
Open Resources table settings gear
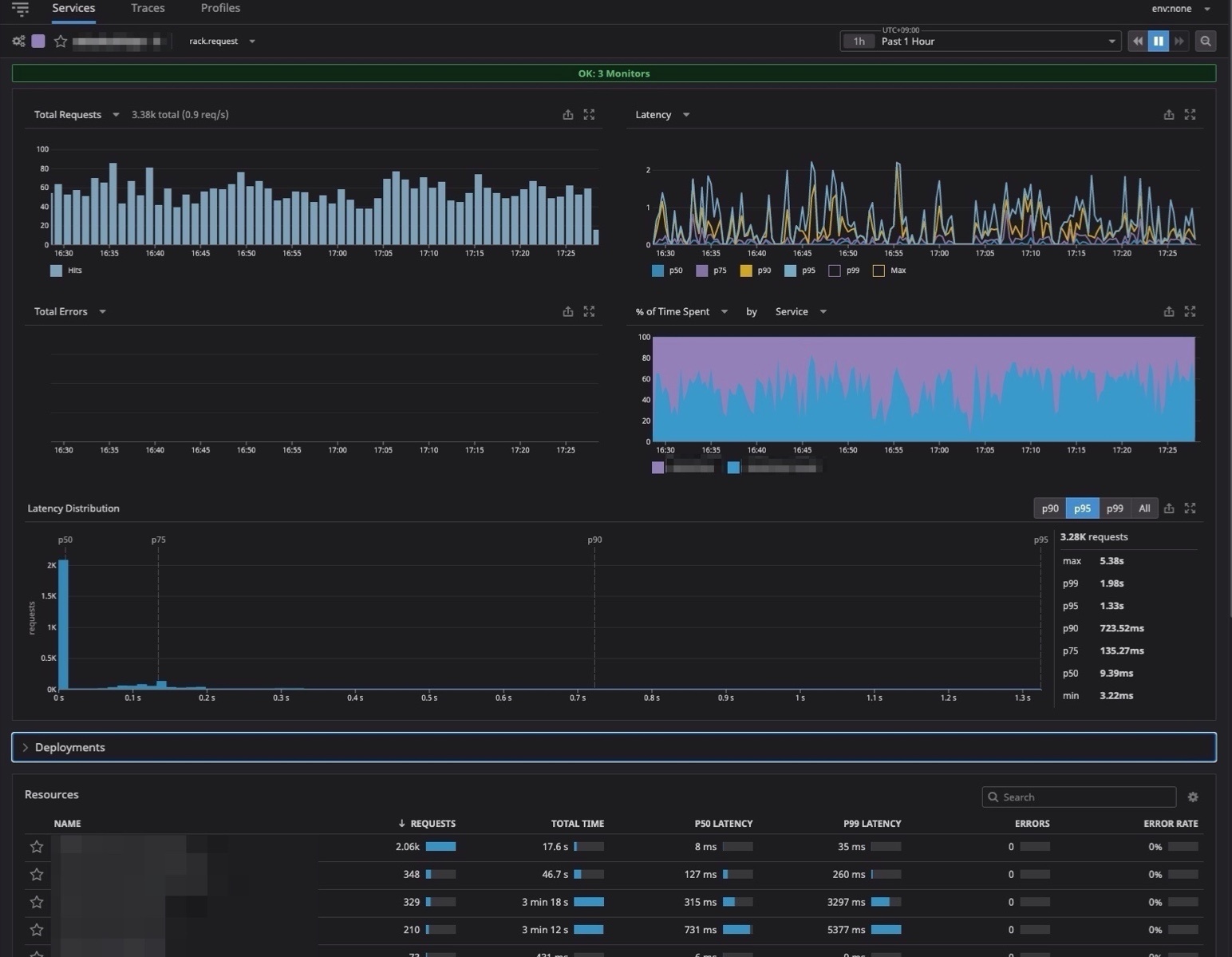click(1193, 797)
